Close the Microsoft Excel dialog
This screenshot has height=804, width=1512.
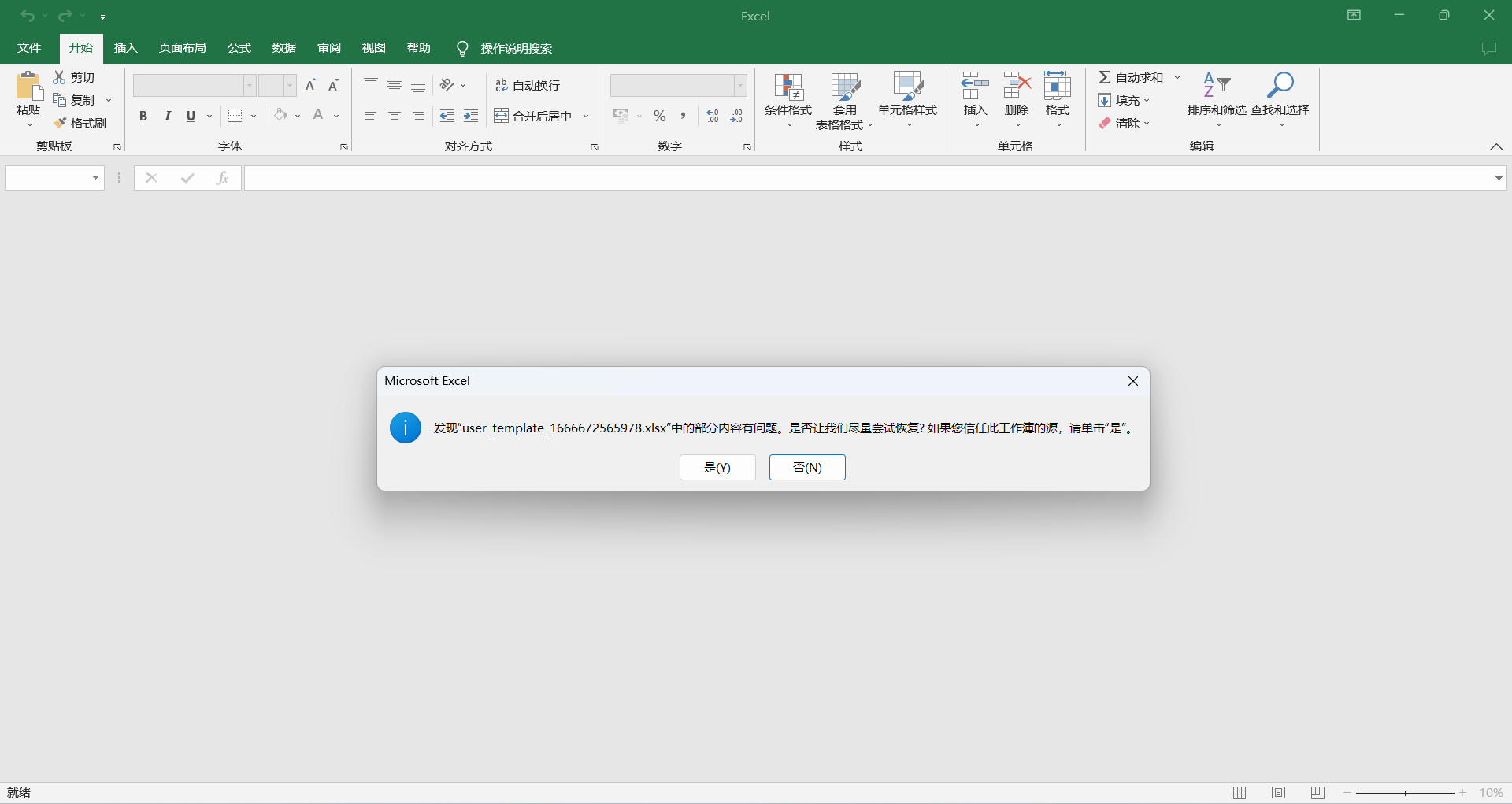[1133, 381]
